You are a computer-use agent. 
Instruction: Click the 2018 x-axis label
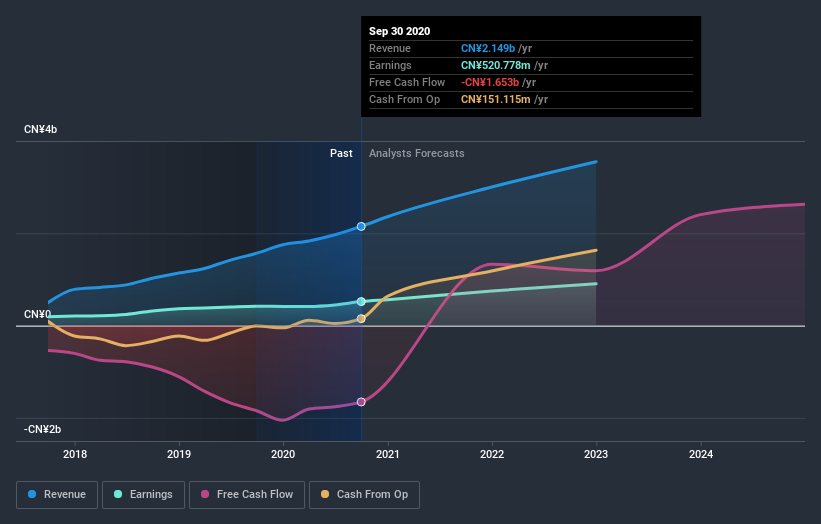(x=75, y=454)
